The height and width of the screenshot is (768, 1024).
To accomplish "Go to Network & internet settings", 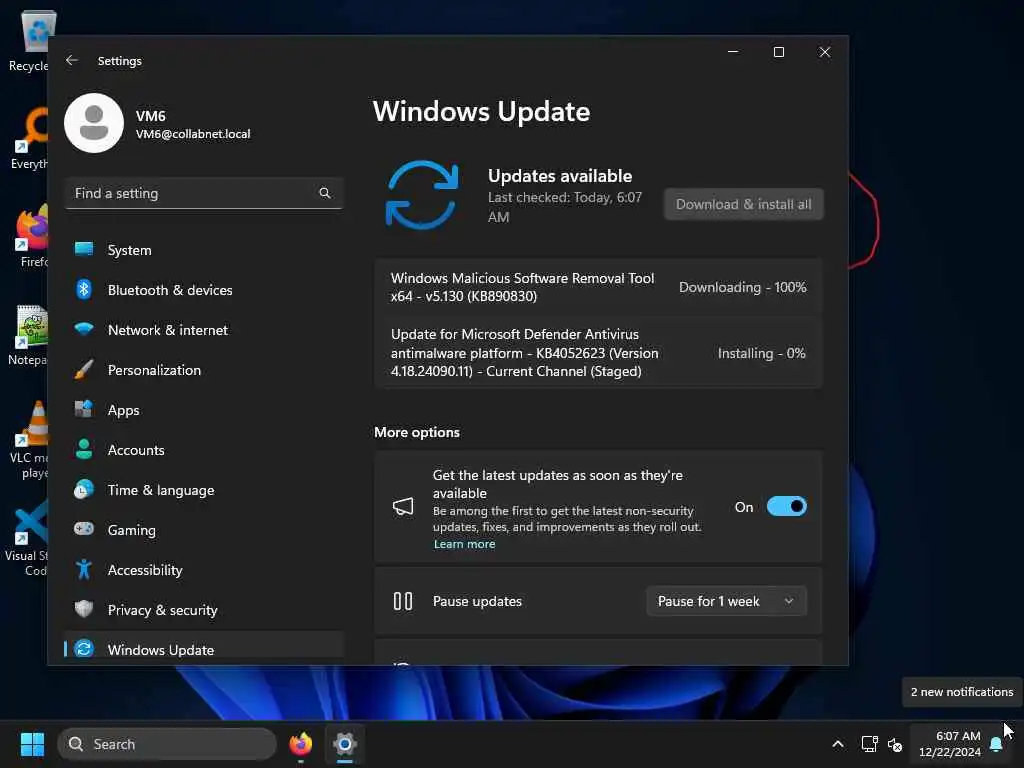I will [x=204, y=329].
